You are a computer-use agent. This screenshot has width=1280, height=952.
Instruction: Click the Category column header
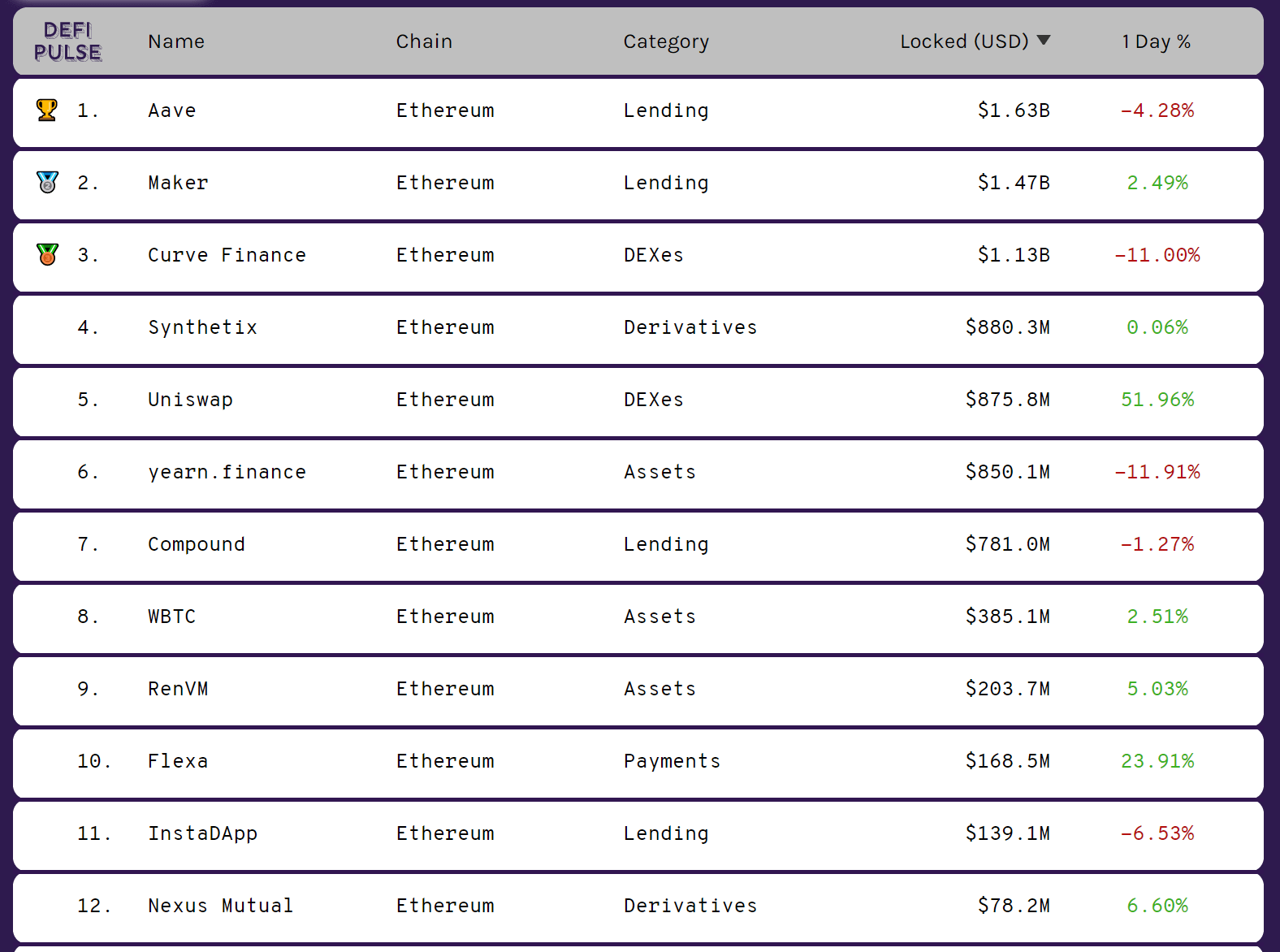pyautogui.click(x=666, y=41)
